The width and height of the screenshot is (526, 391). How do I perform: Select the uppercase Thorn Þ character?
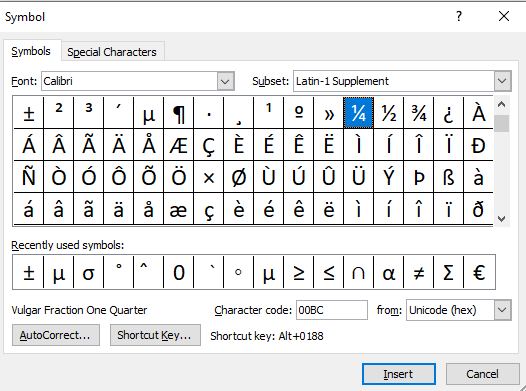point(418,177)
